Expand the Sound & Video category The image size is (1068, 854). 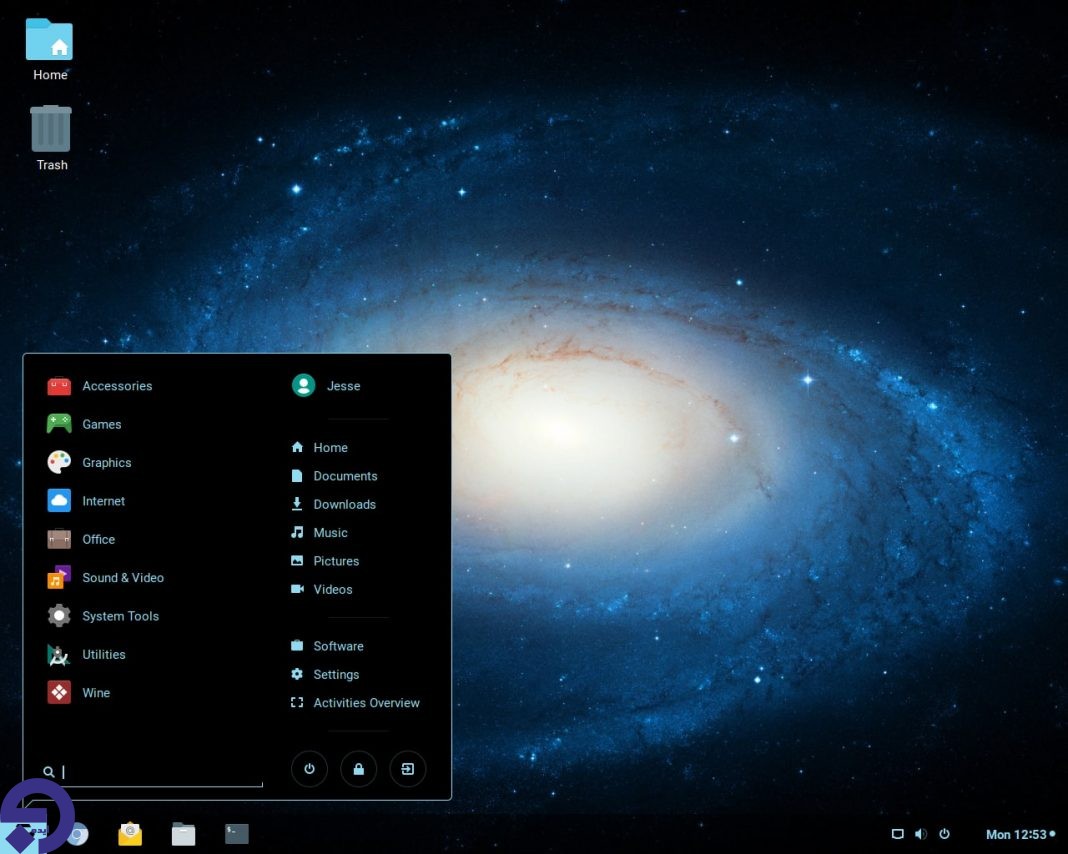[x=122, y=578]
